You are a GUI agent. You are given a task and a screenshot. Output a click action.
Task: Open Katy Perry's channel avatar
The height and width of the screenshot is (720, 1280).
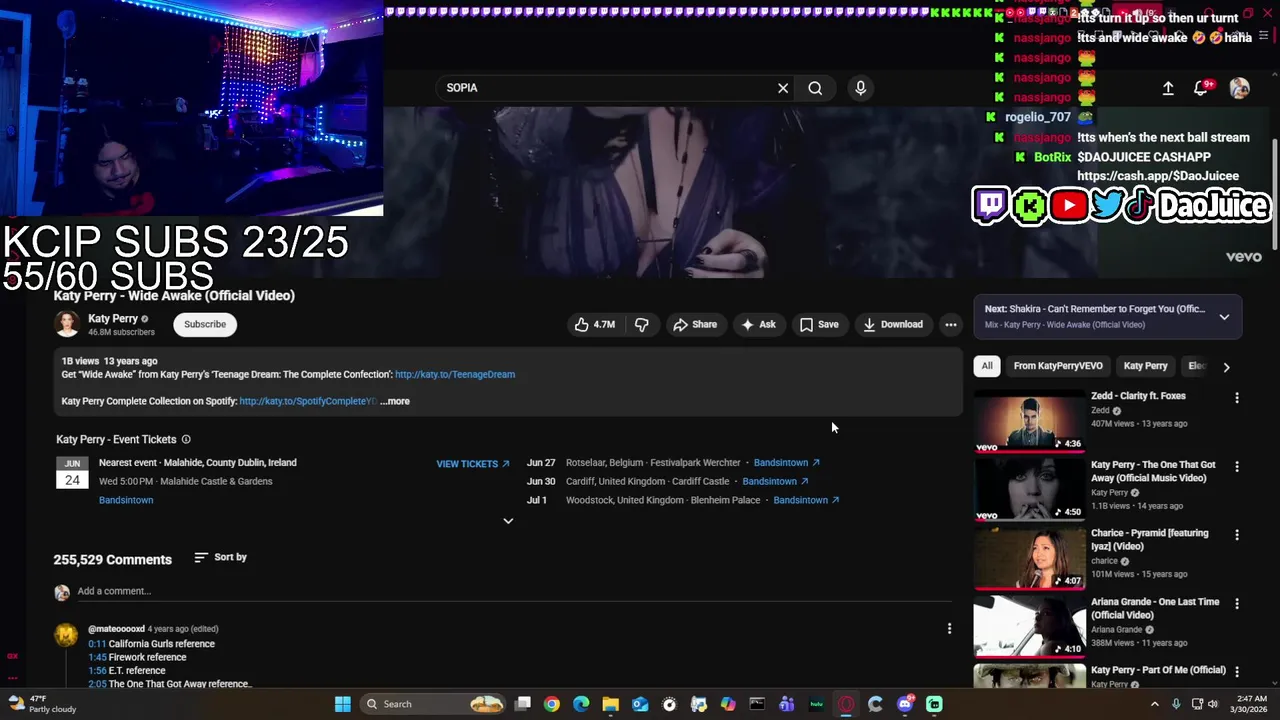tap(67, 324)
